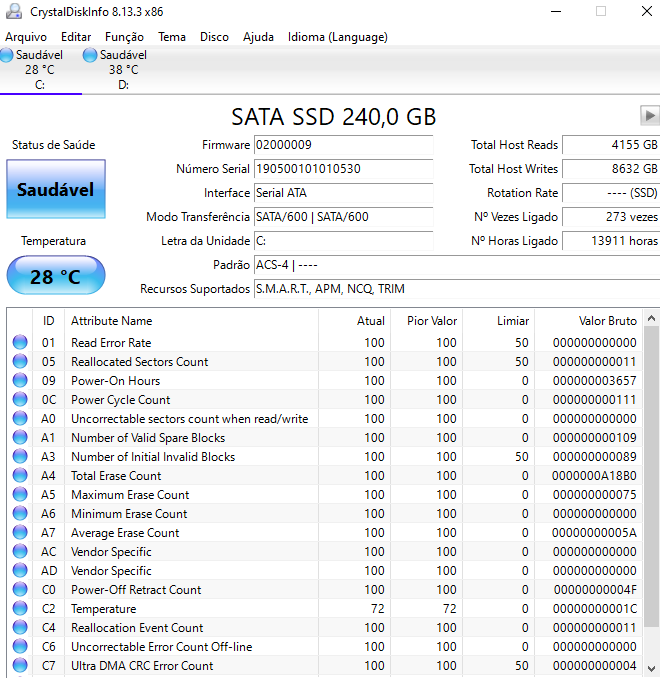Select the D: drive tab at 38 °C
This screenshot has height=678, width=660.
(123, 70)
